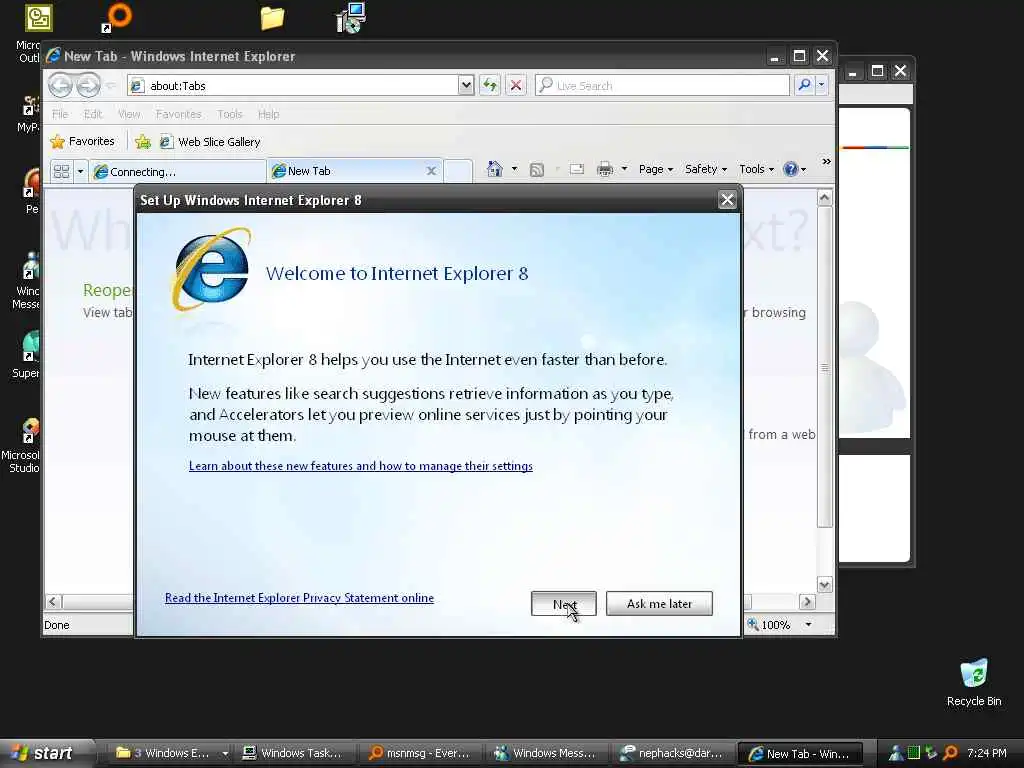Click the Next button
The image size is (1024, 768).
point(564,603)
